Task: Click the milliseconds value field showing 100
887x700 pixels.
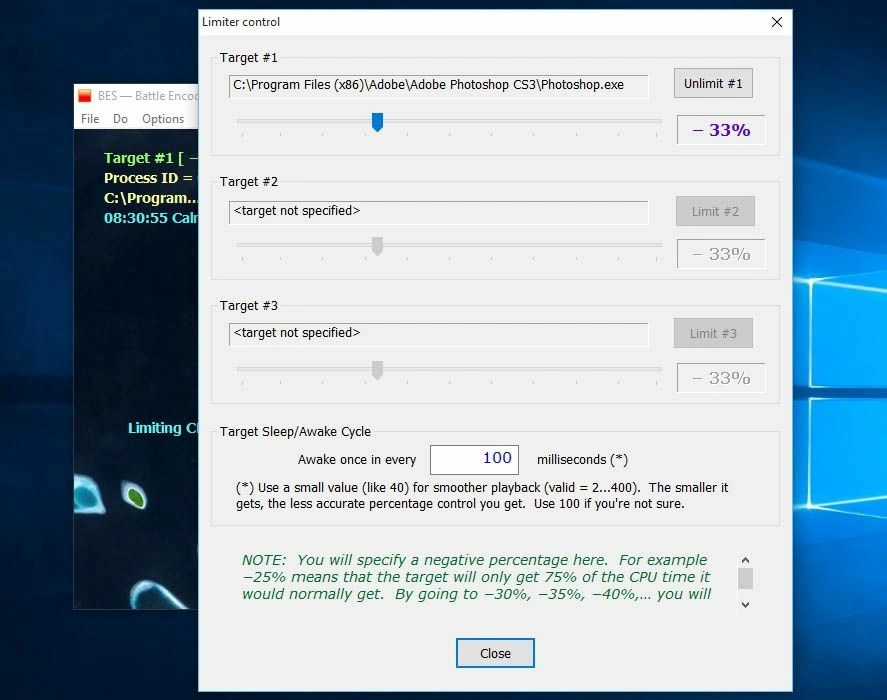Action: (474, 459)
